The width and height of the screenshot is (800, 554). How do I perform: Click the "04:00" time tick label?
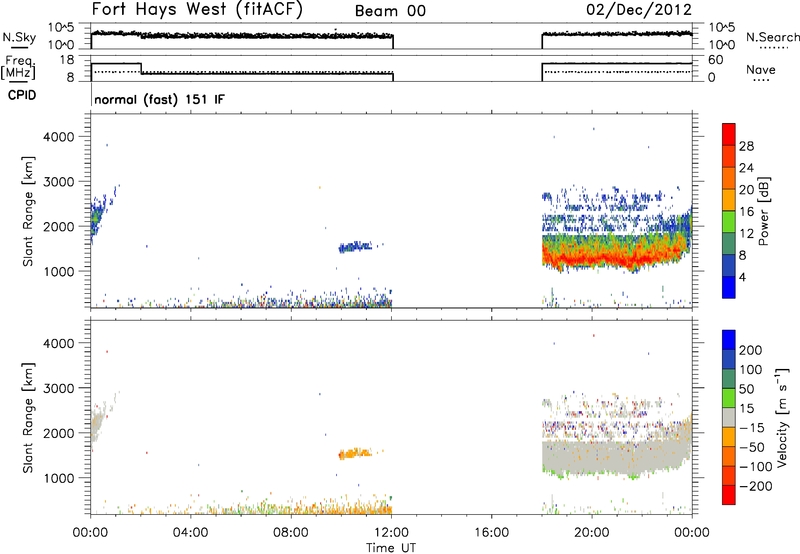(x=190, y=533)
